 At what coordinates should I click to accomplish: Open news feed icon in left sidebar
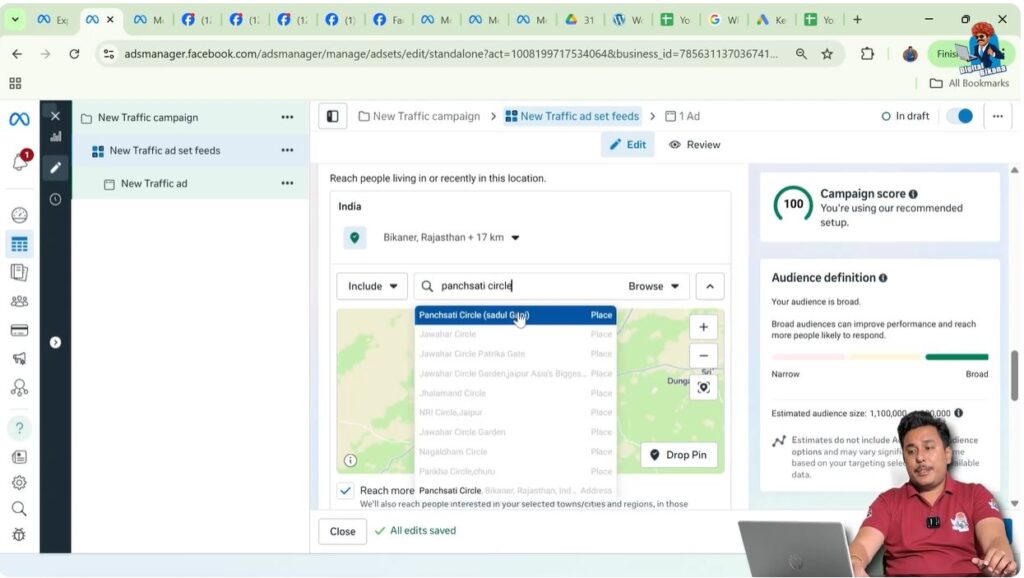click(x=20, y=457)
